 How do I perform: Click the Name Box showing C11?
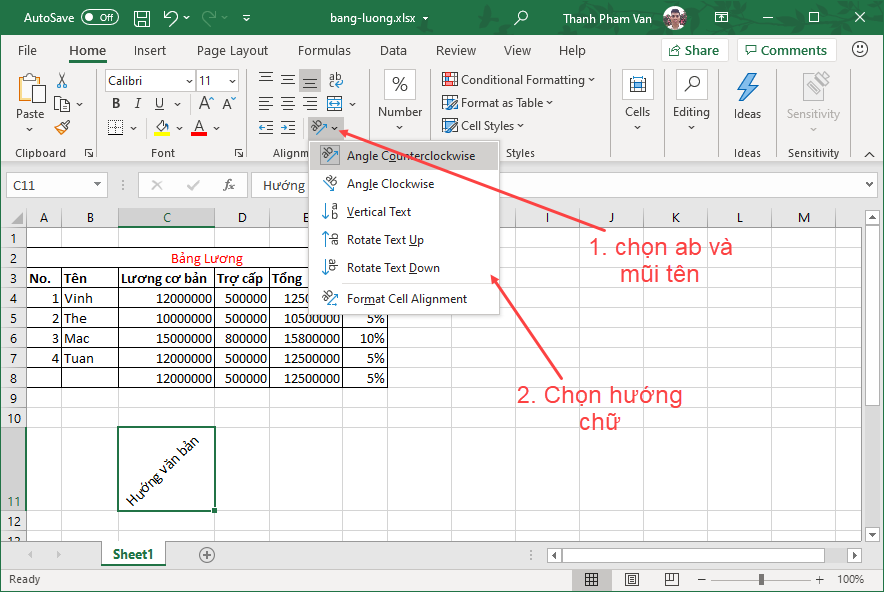tap(56, 185)
